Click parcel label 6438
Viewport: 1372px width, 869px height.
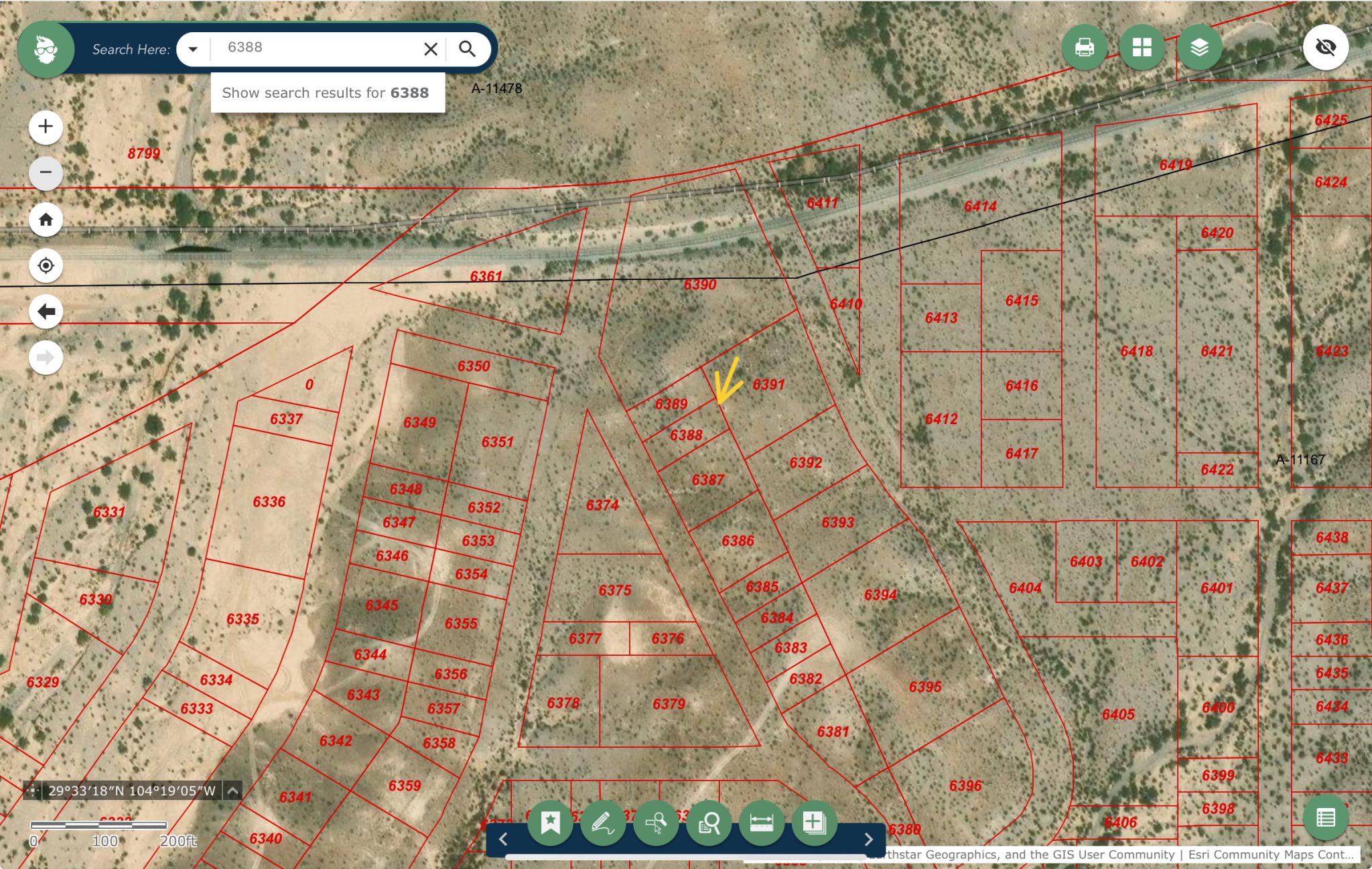(1332, 537)
